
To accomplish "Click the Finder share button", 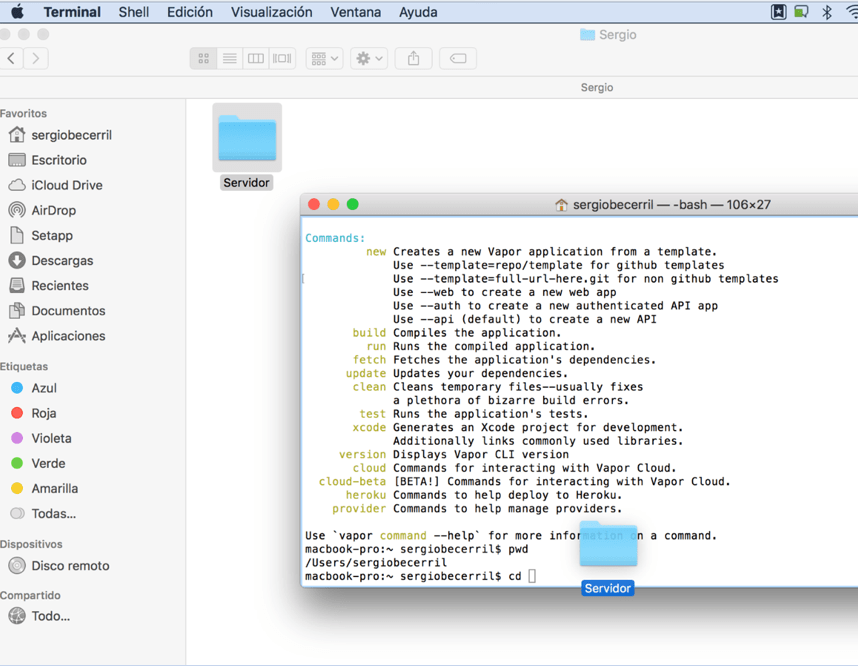I will pos(414,58).
